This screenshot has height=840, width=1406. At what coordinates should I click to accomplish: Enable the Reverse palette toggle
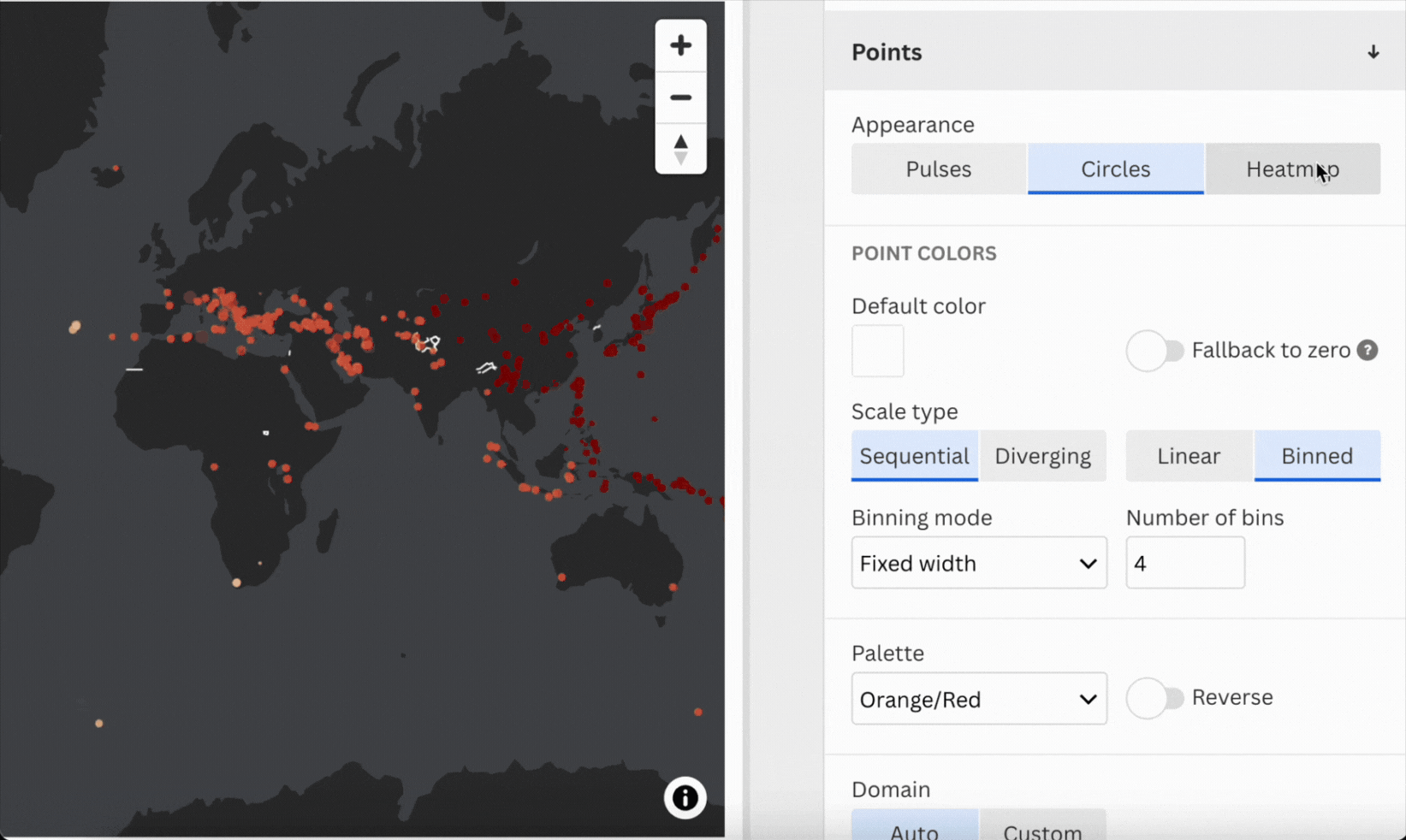pos(1154,698)
